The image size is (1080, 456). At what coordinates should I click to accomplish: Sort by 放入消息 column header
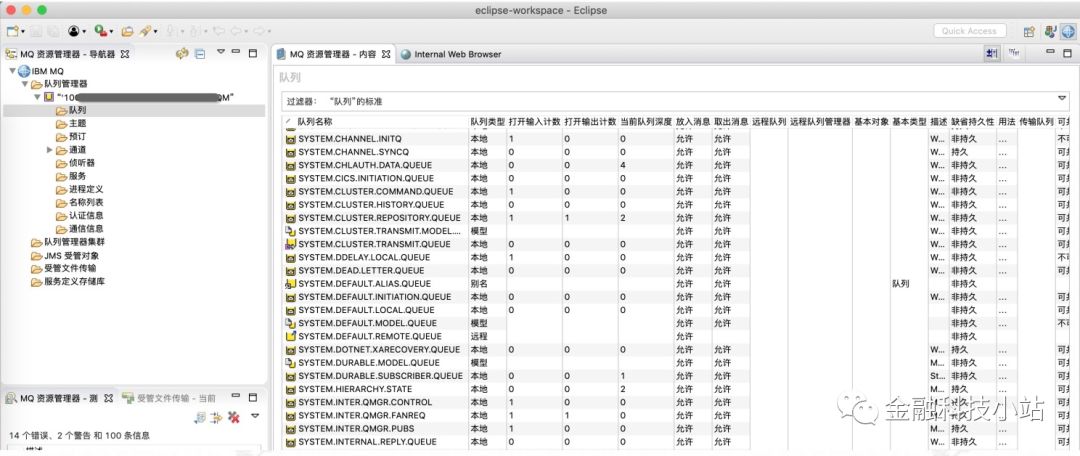[693, 121]
